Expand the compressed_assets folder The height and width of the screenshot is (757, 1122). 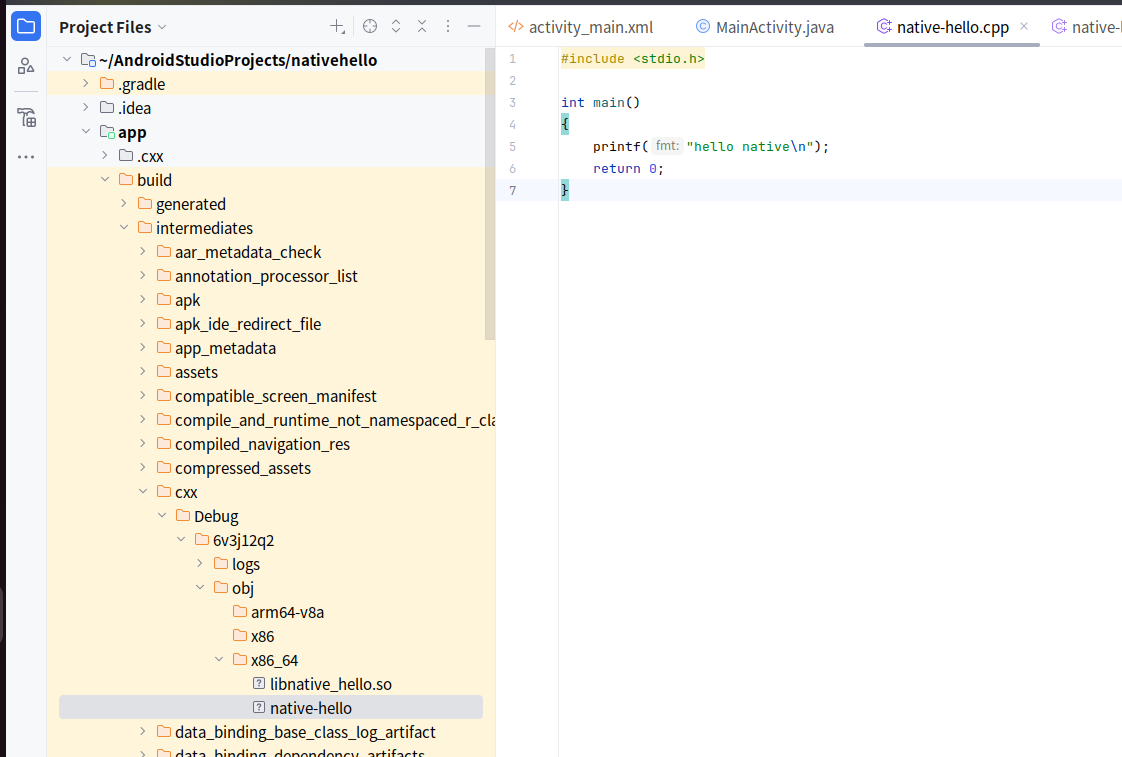click(x=143, y=467)
